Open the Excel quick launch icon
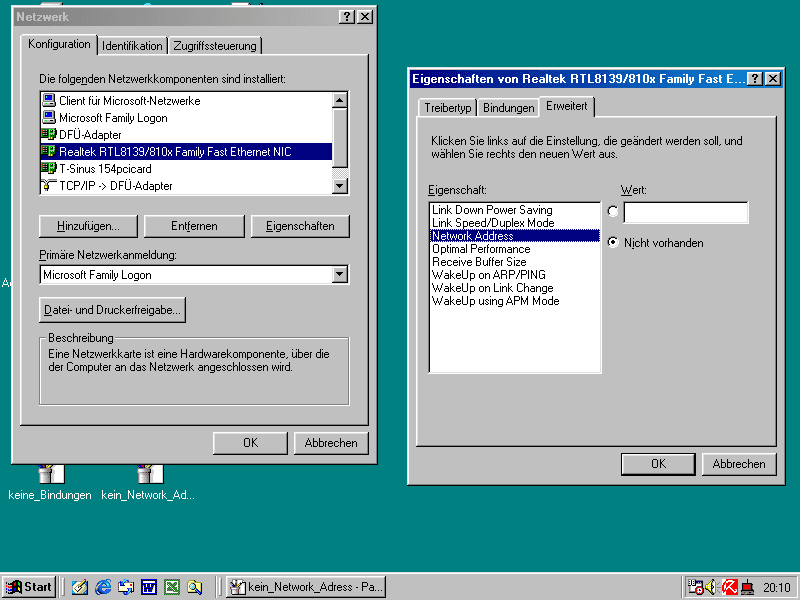The width and height of the screenshot is (800, 600). pyautogui.click(x=171, y=587)
